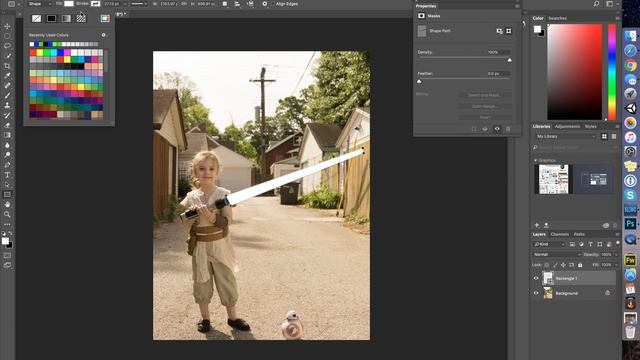
Task: Toggle the layer filter switch
Action: click(618, 243)
